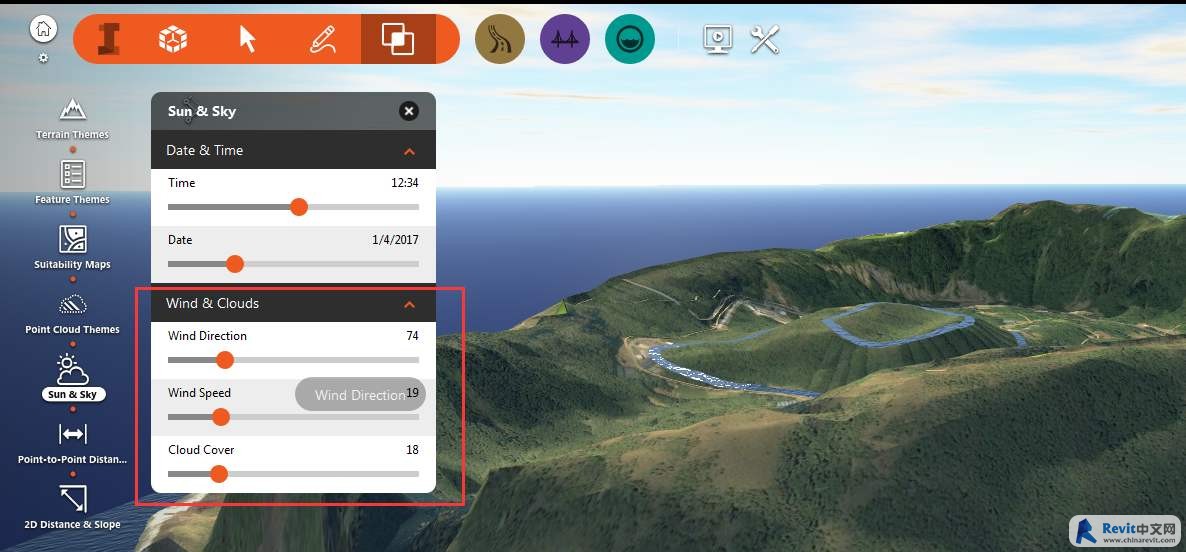The height and width of the screenshot is (552, 1186).
Task: Click the Wind Direction value 74
Action: [412, 336]
